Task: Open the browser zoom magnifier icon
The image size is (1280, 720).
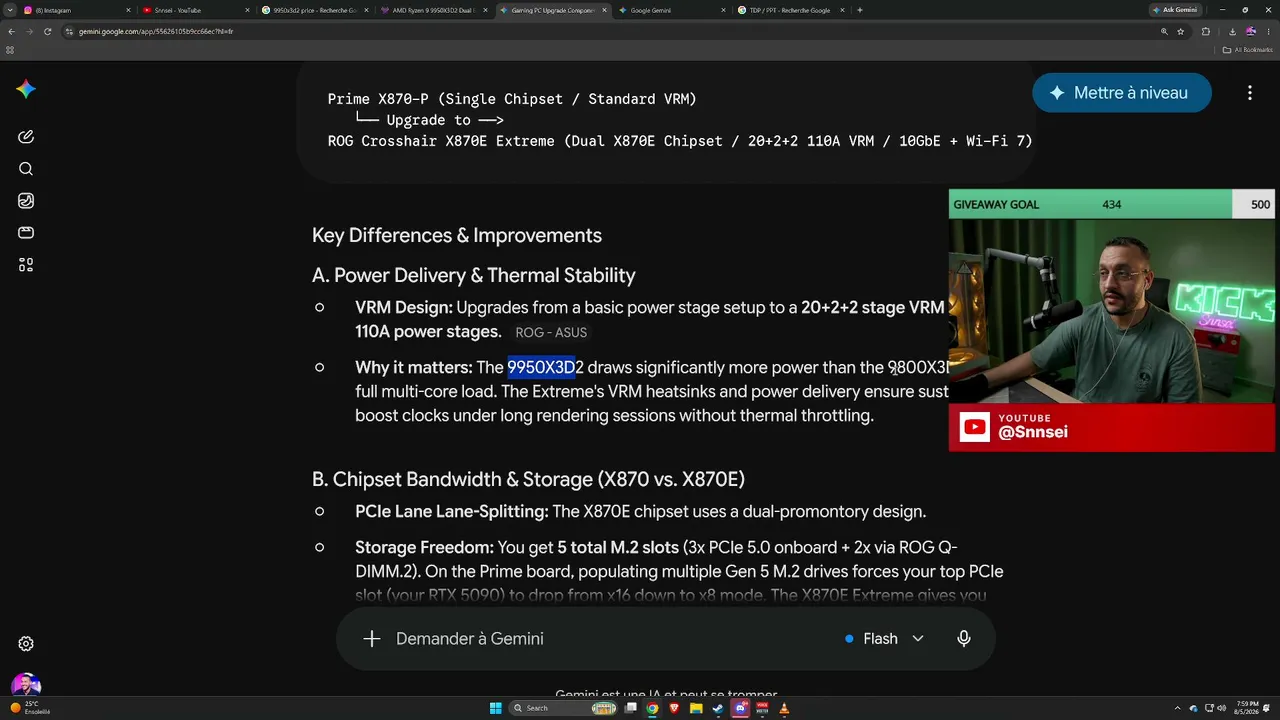Action: 1164,31
